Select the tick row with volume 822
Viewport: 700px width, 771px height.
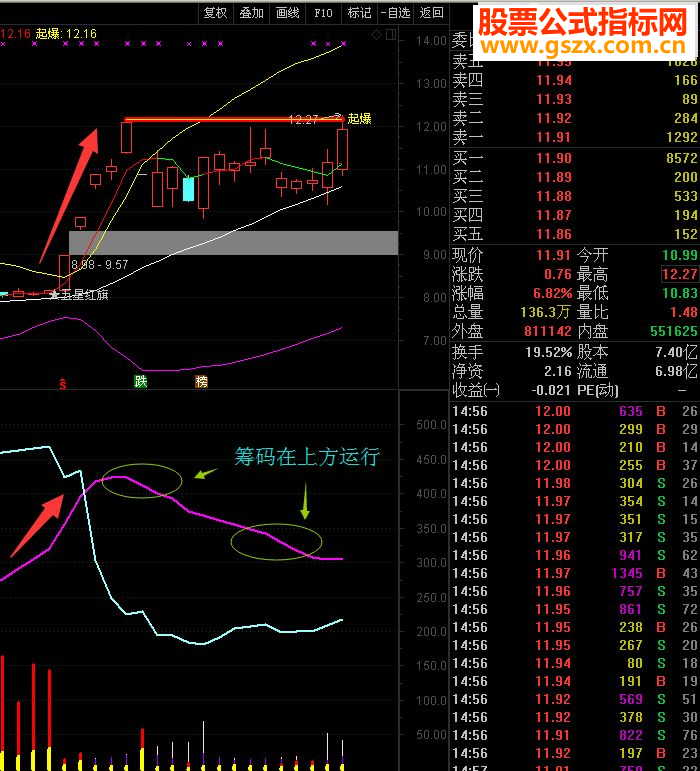coord(575,735)
